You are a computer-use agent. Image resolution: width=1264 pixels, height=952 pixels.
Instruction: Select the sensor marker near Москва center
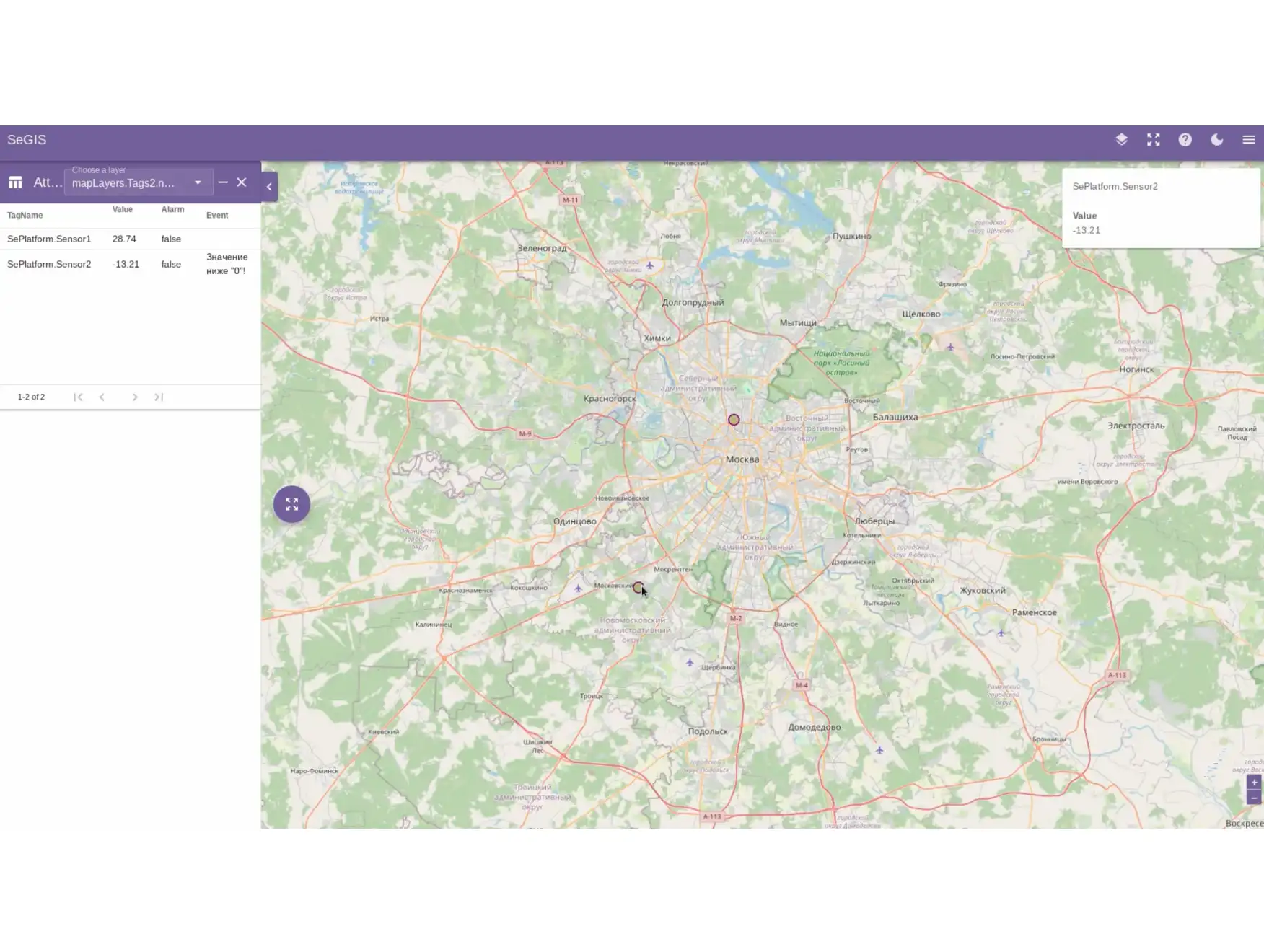733,418
